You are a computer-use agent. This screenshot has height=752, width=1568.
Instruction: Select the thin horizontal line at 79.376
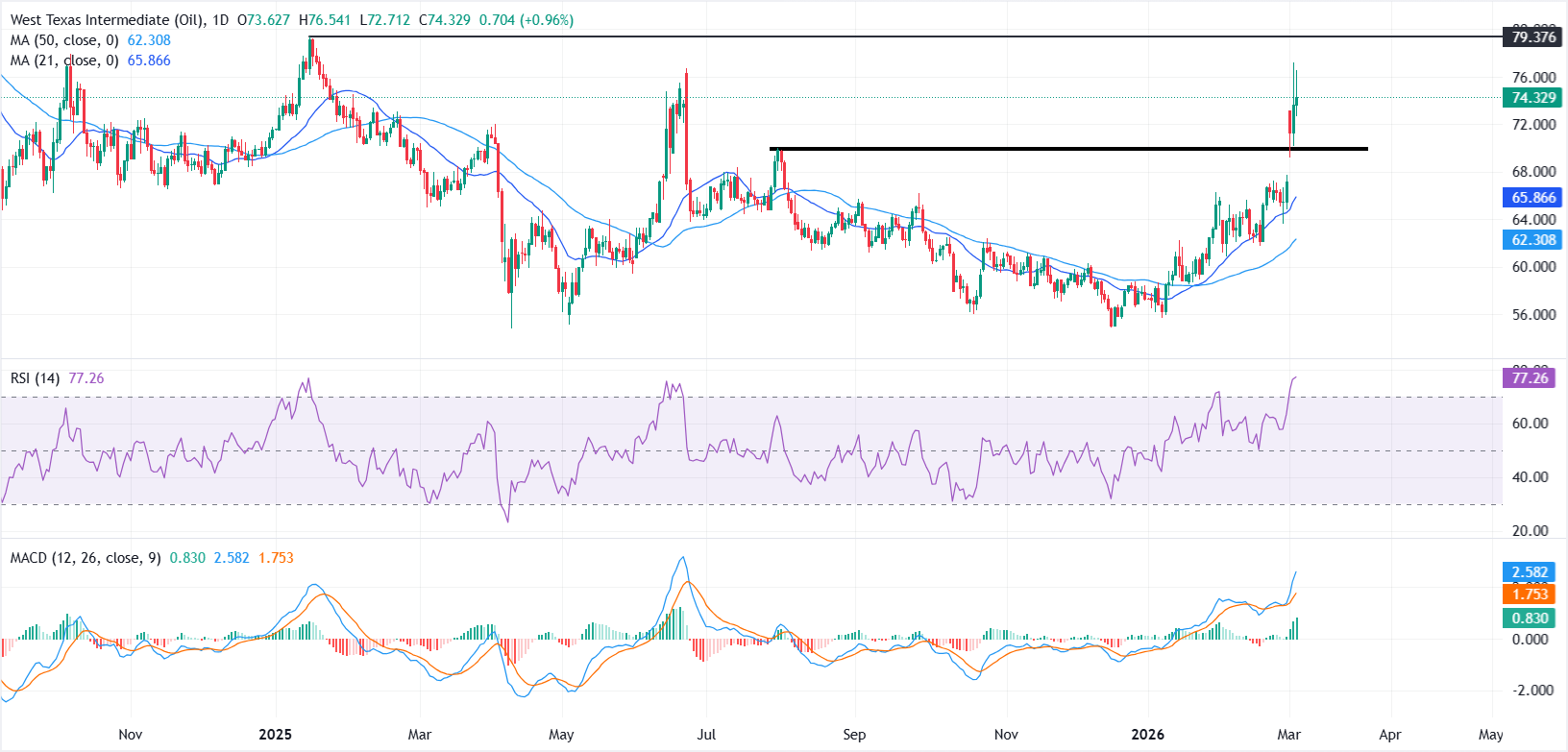pyautogui.click(x=865, y=36)
